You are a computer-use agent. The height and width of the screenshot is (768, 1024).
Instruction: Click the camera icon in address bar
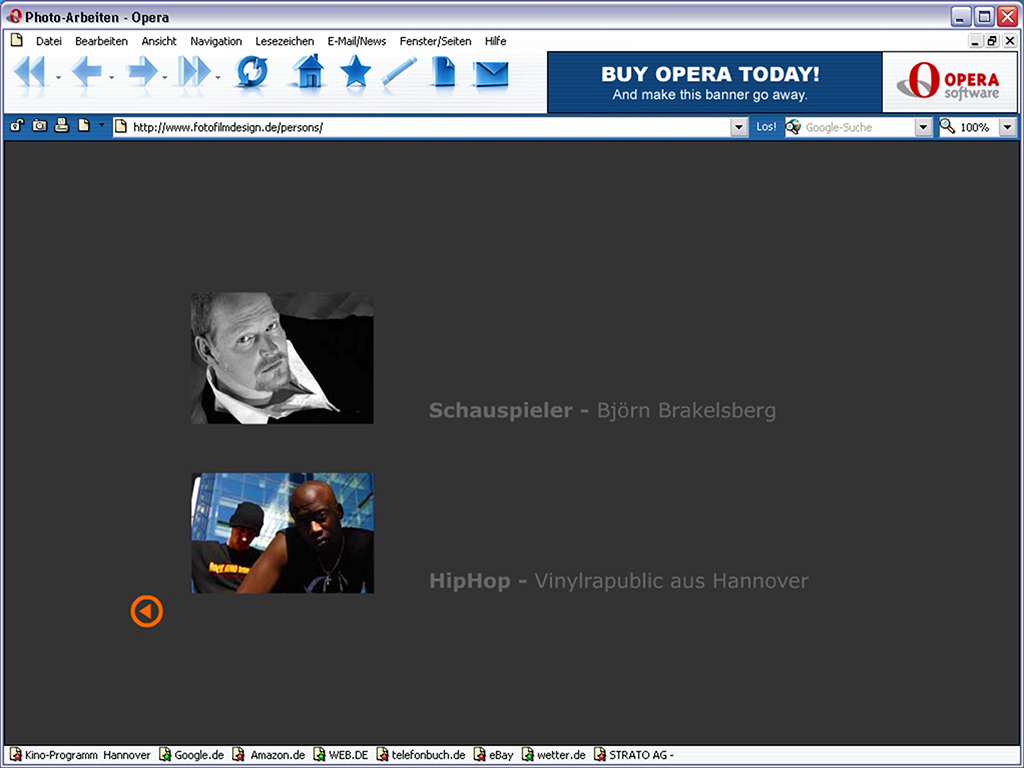(39, 125)
